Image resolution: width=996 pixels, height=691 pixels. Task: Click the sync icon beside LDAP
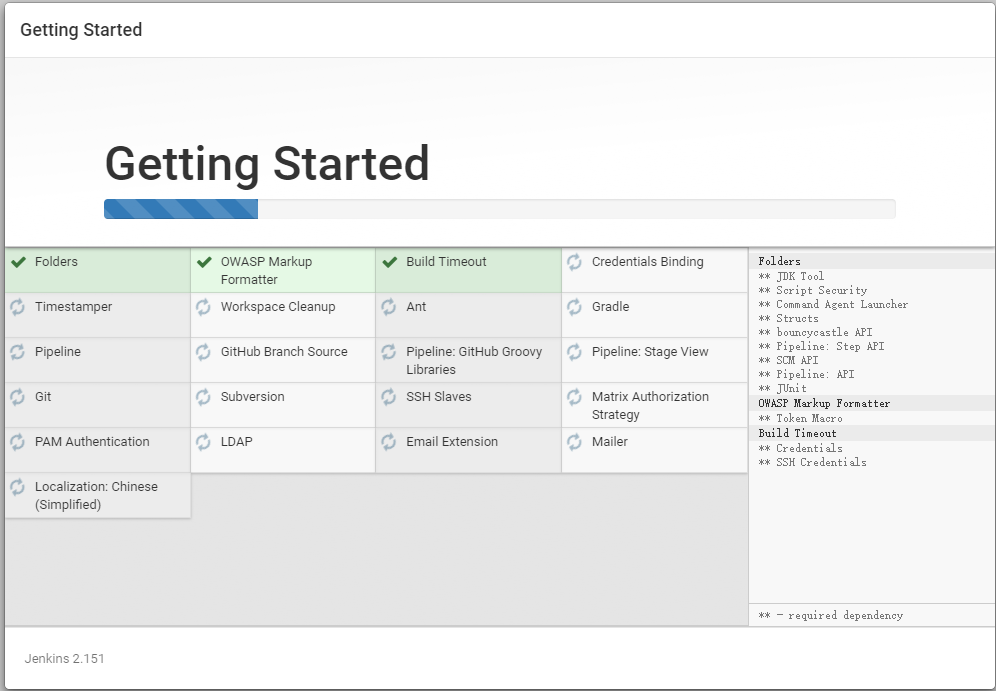(x=203, y=442)
